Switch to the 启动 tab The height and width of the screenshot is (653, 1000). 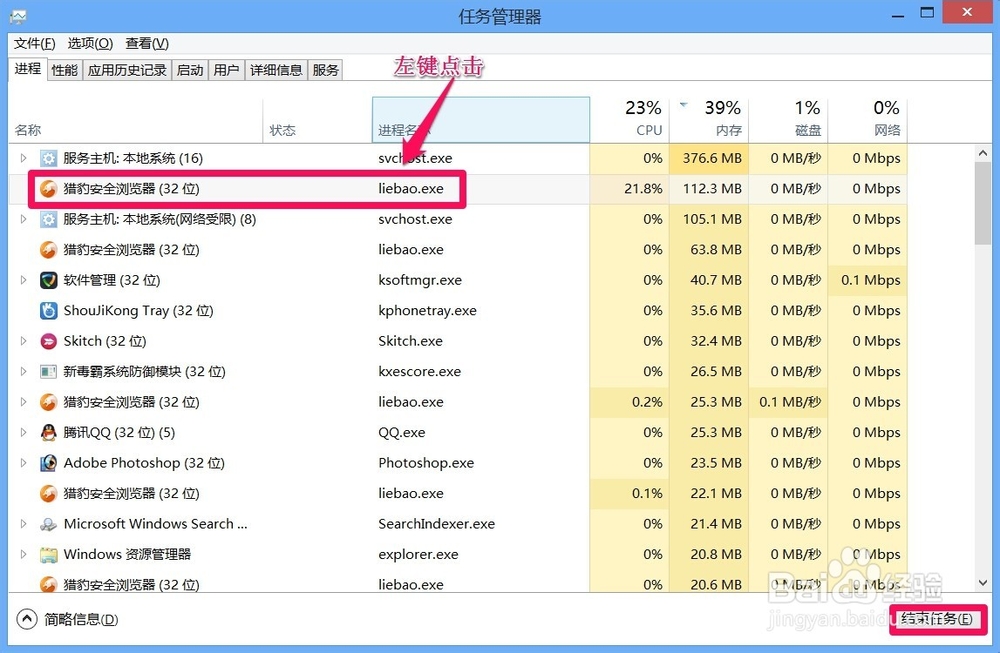click(189, 70)
